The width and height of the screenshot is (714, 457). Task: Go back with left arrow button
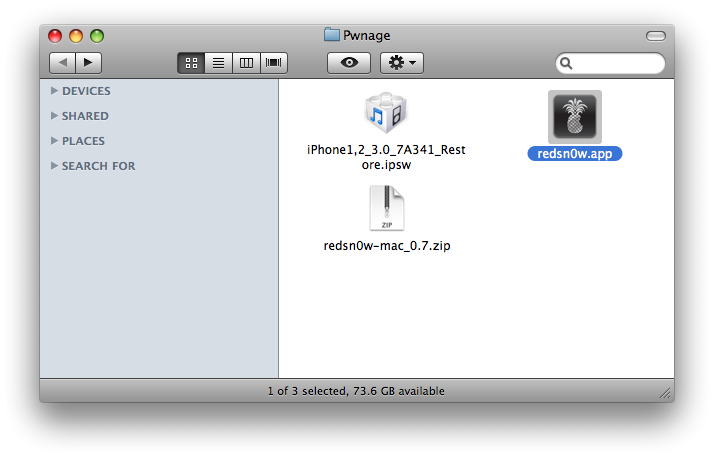tap(62, 63)
